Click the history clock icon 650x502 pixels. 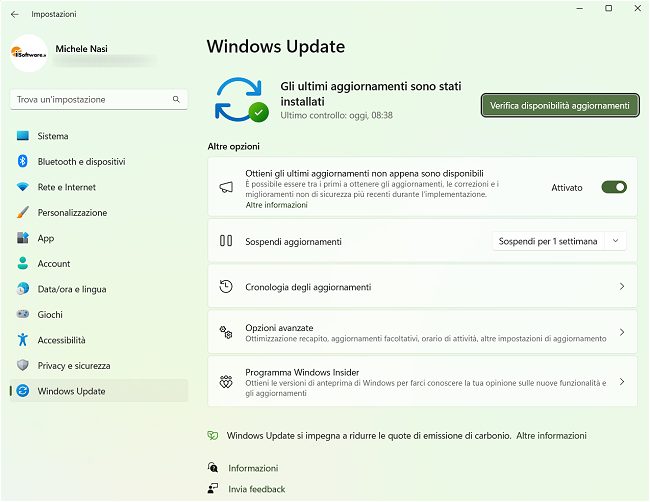(x=226, y=286)
